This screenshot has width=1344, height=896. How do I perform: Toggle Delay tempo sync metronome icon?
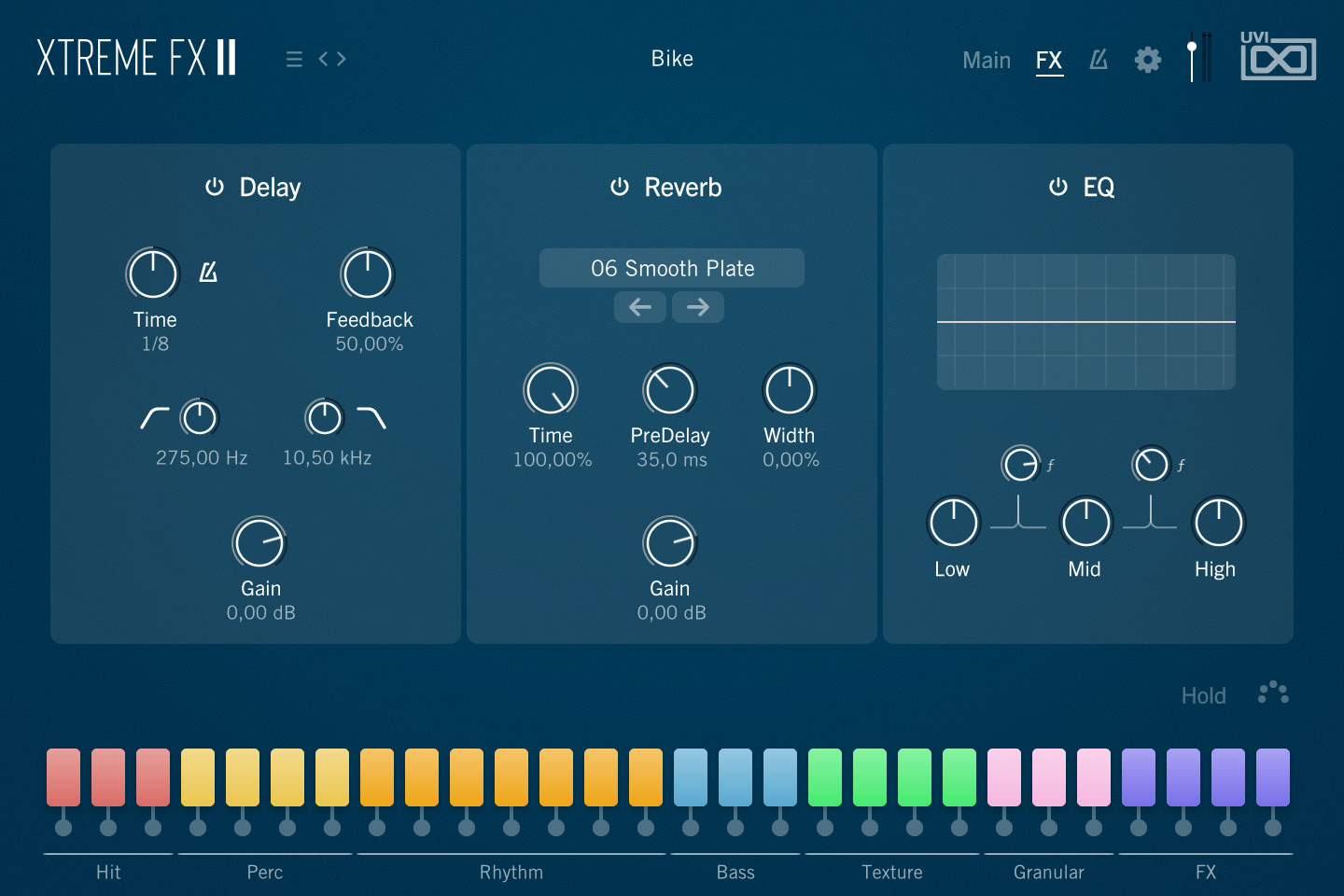pos(208,272)
